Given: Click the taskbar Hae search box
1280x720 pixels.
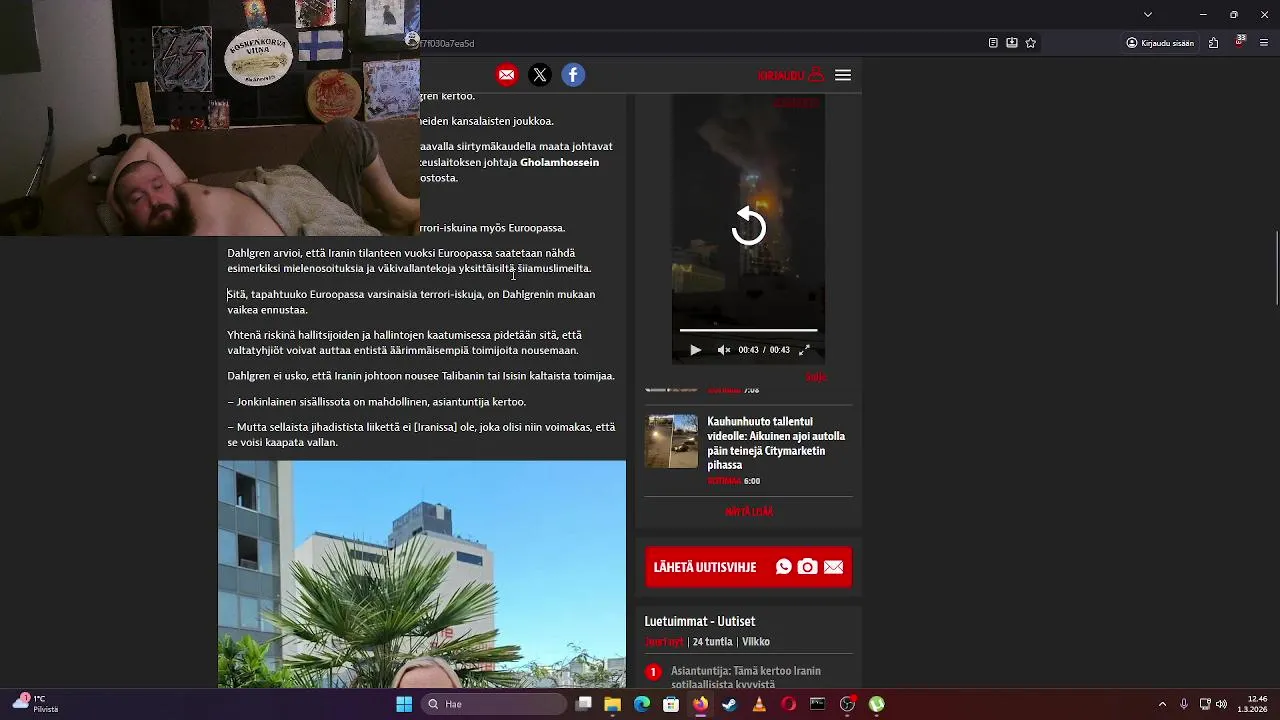Looking at the screenshot, I should [x=495, y=704].
